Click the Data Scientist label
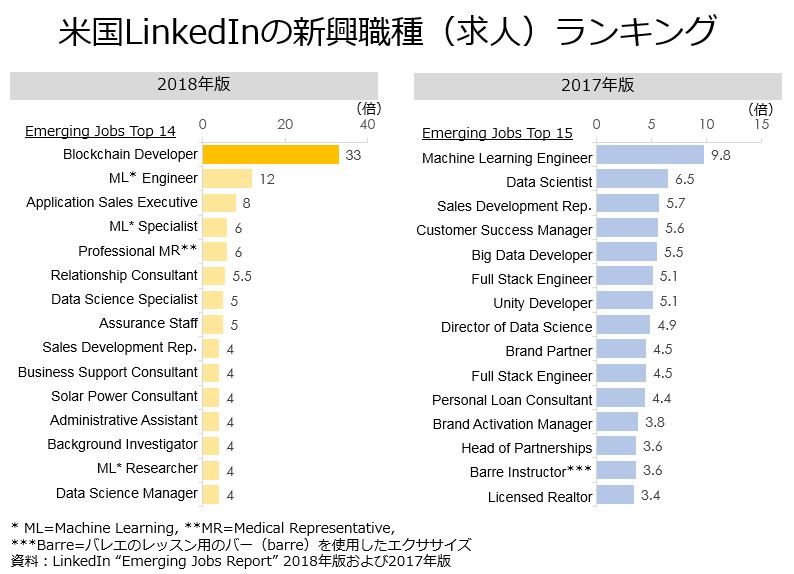Viewport: 794px width, 574px height. tap(549, 182)
